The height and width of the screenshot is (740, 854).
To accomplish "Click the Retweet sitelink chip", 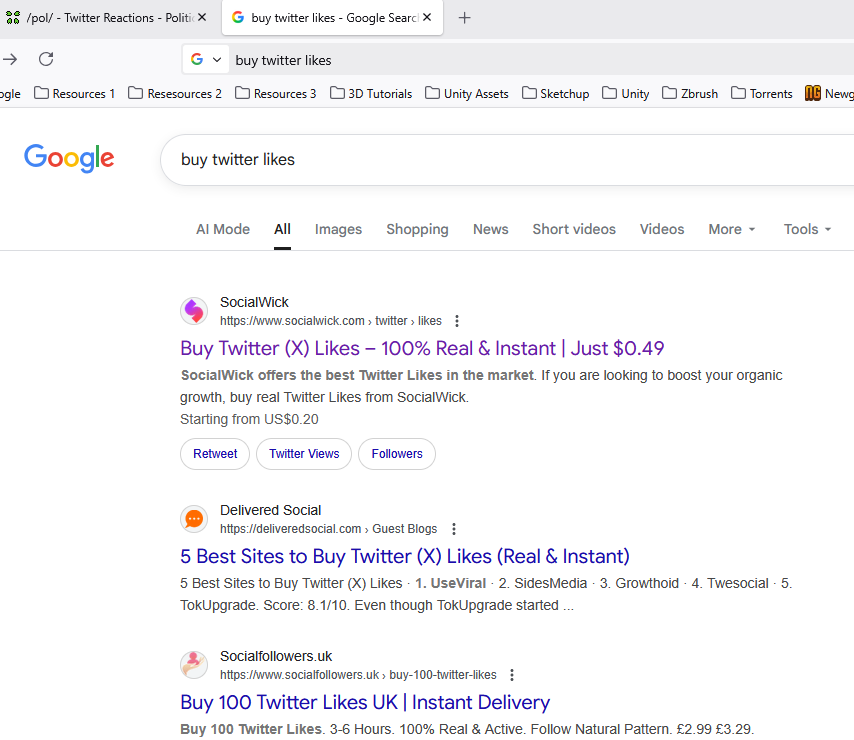I will click(215, 454).
